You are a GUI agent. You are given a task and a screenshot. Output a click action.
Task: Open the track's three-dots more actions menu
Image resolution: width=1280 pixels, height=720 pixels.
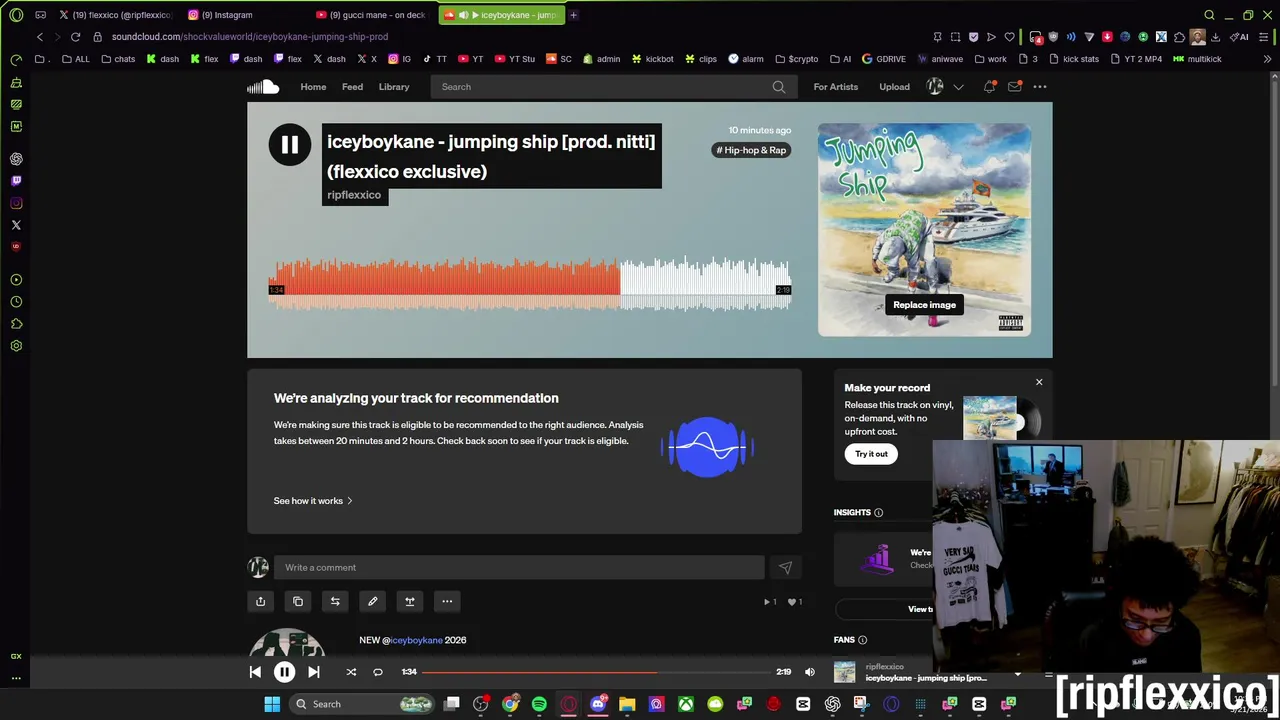pos(447,601)
